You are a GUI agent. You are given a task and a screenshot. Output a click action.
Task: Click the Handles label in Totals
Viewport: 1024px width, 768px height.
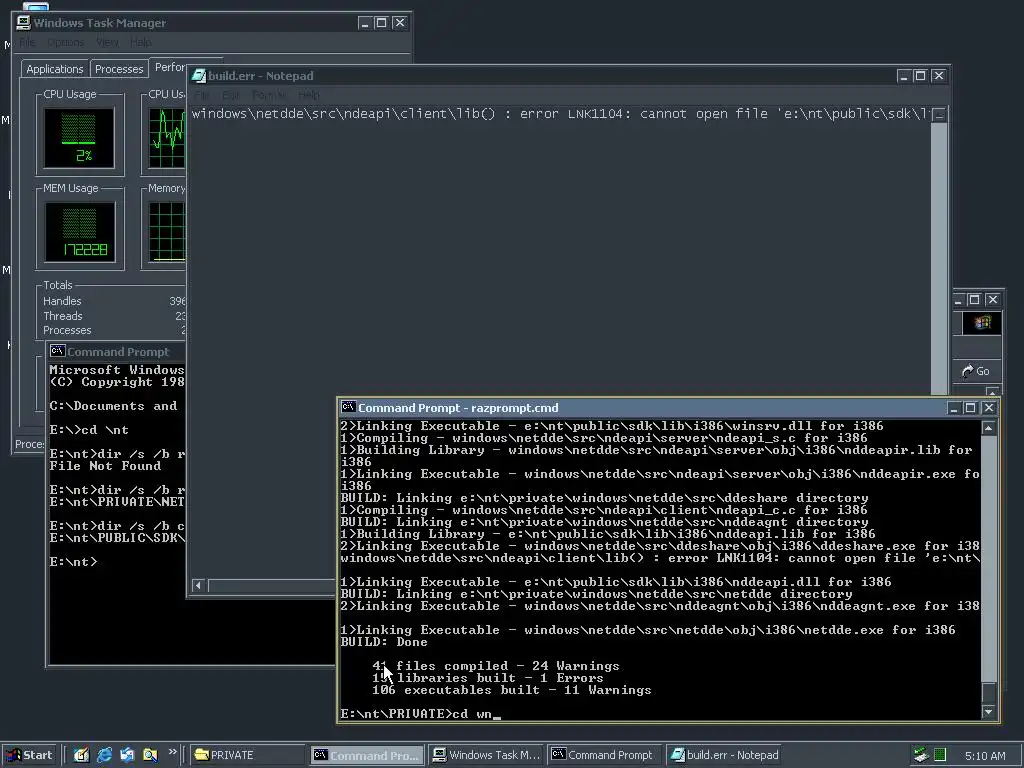click(x=62, y=301)
